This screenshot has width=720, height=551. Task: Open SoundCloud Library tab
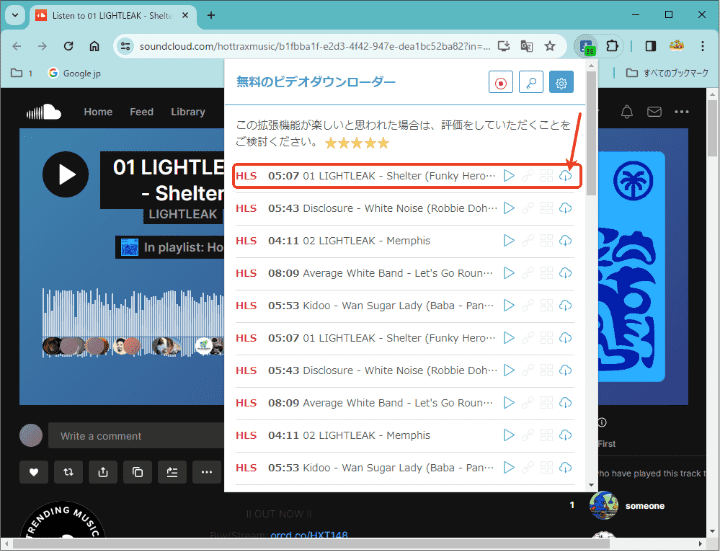[188, 112]
